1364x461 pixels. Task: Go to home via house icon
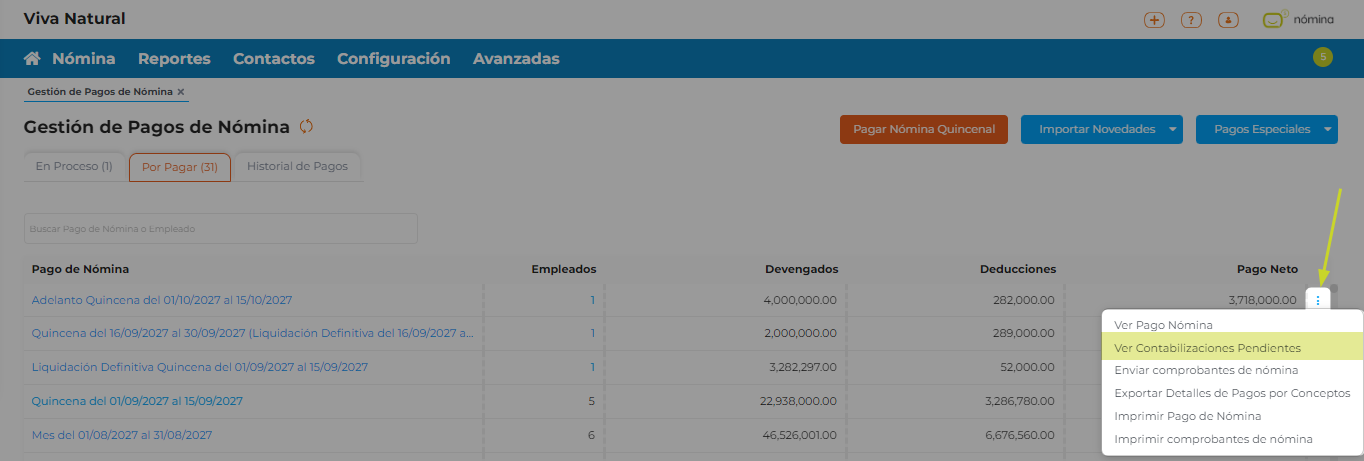pyautogui.click(x=32, y=58)
